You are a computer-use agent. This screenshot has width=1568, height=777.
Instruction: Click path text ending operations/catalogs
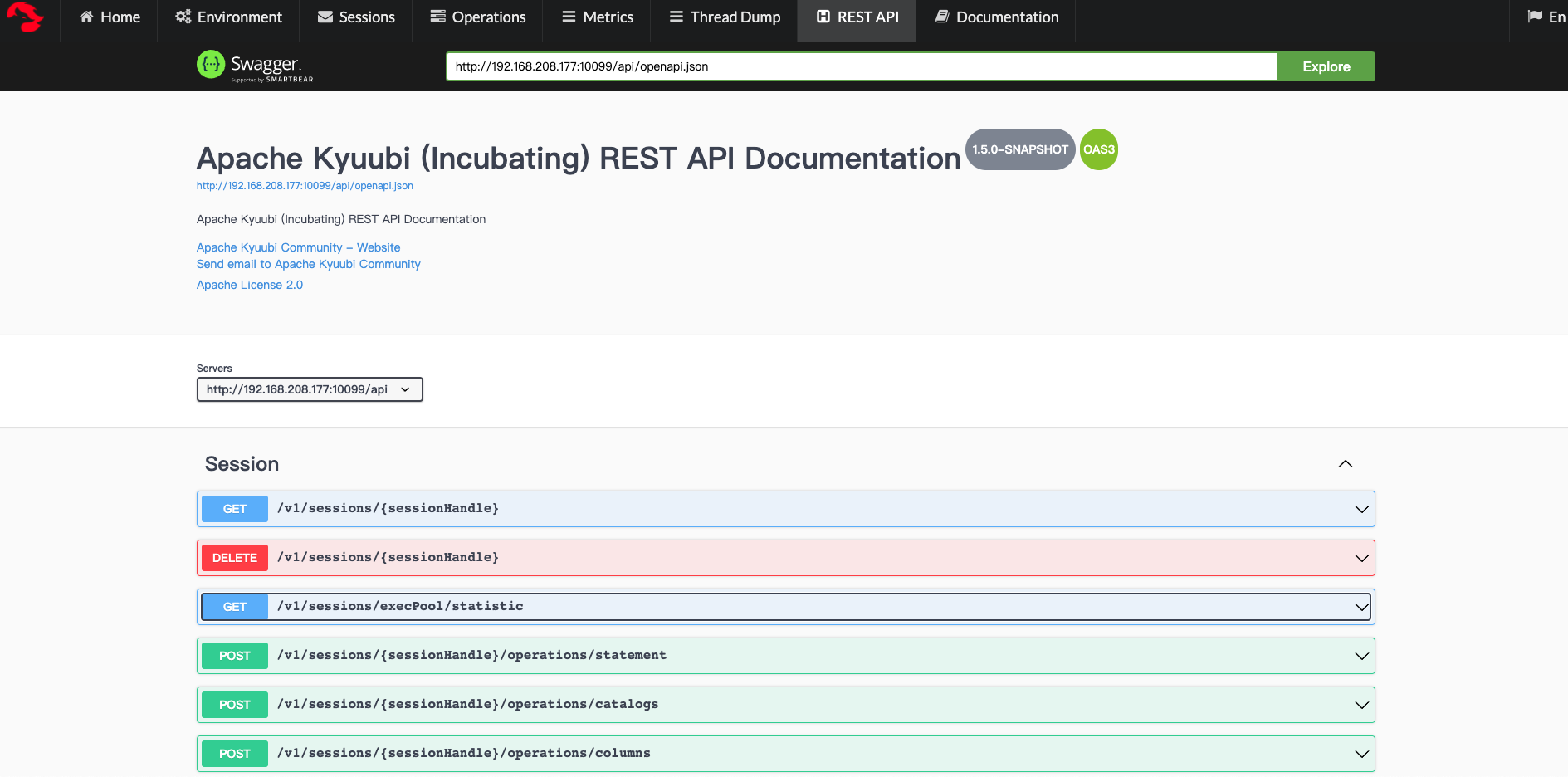(467, 704)
